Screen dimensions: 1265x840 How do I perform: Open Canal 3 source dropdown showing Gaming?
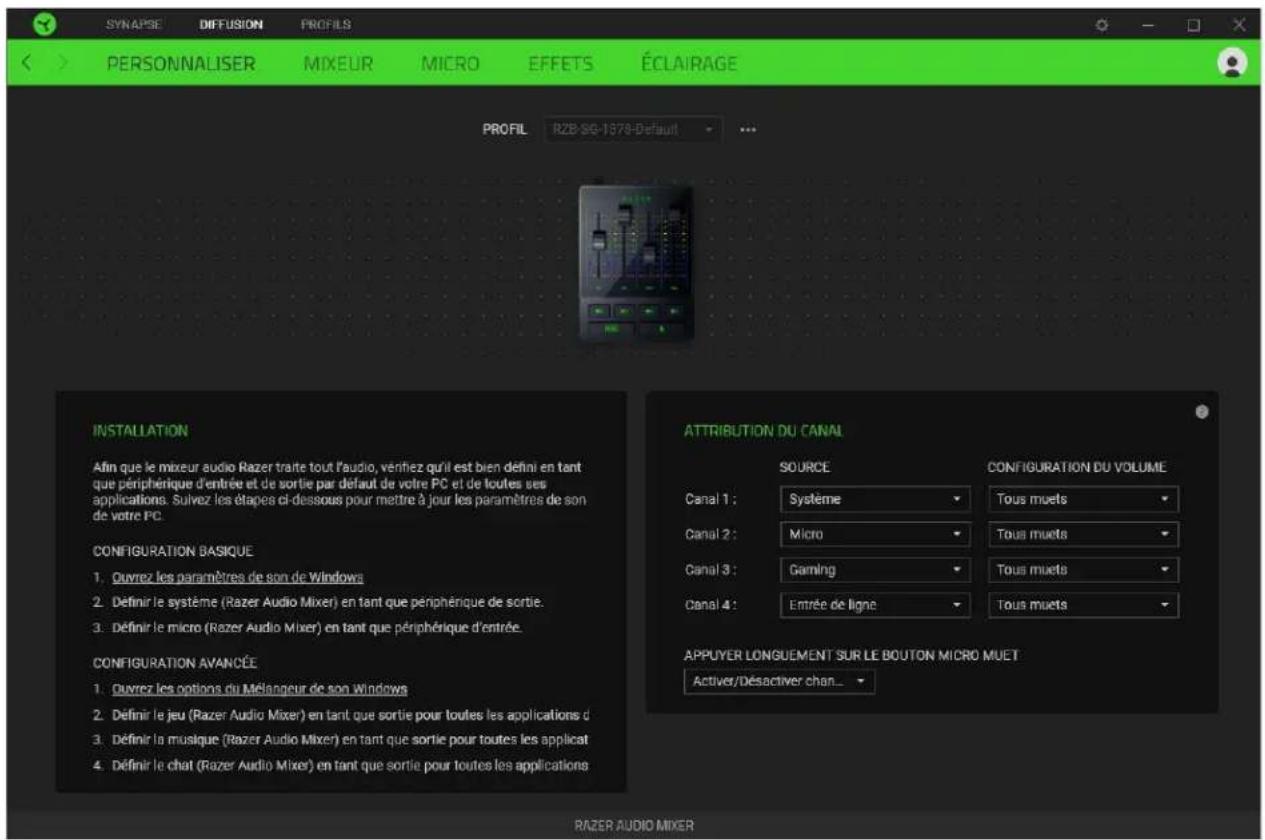click(874, 570)
